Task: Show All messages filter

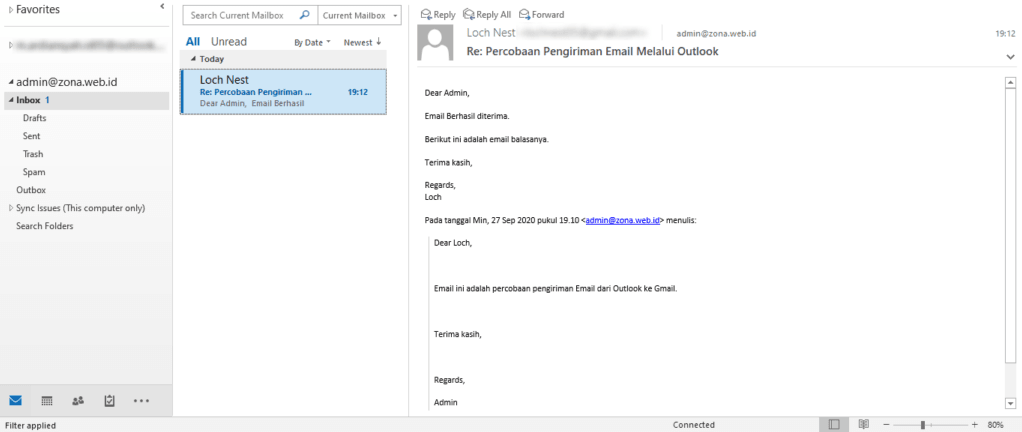Action: pyautogui.click(x=193, y=42)
